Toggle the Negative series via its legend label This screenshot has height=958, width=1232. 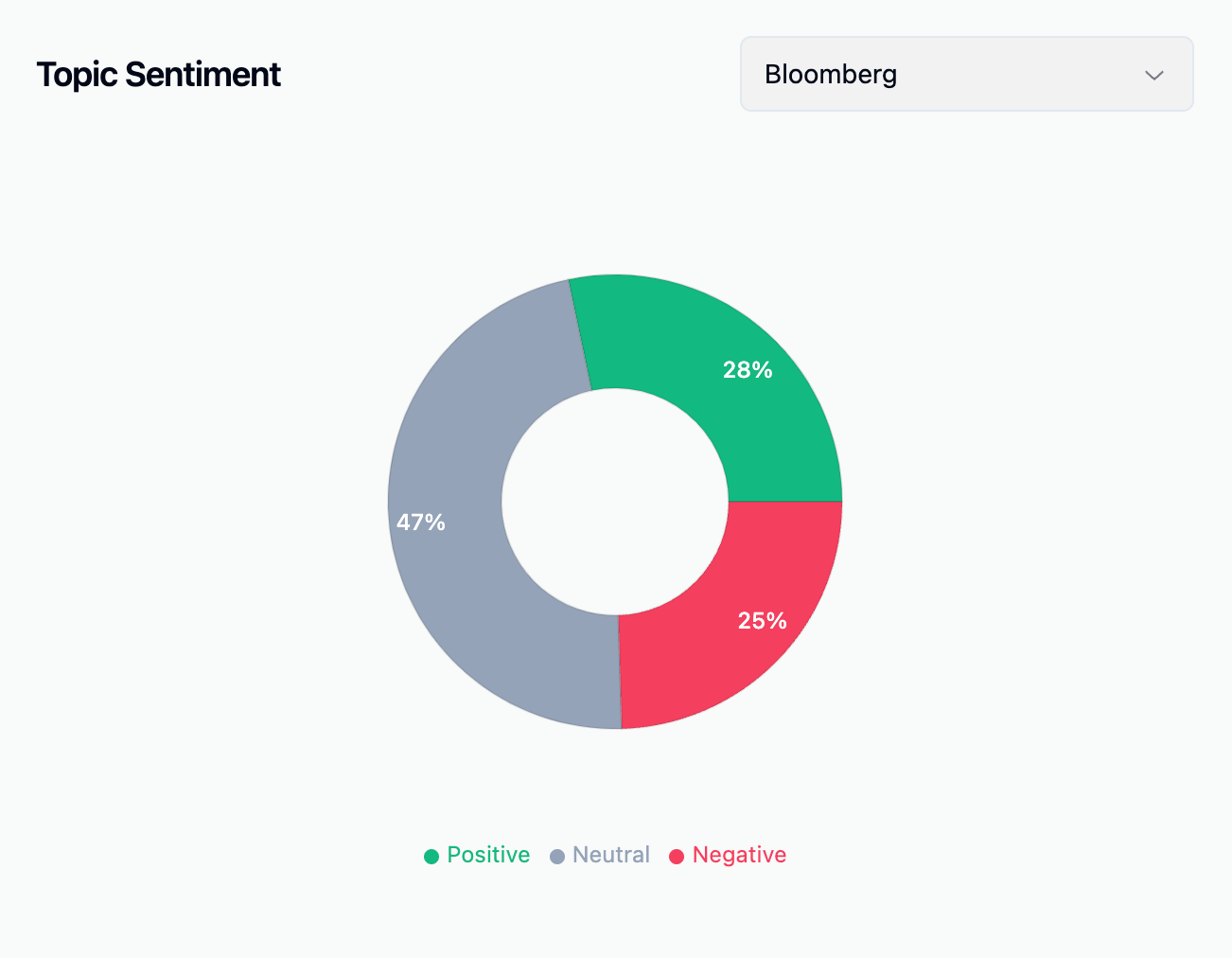pyautogui.click(x=739, y=855)
